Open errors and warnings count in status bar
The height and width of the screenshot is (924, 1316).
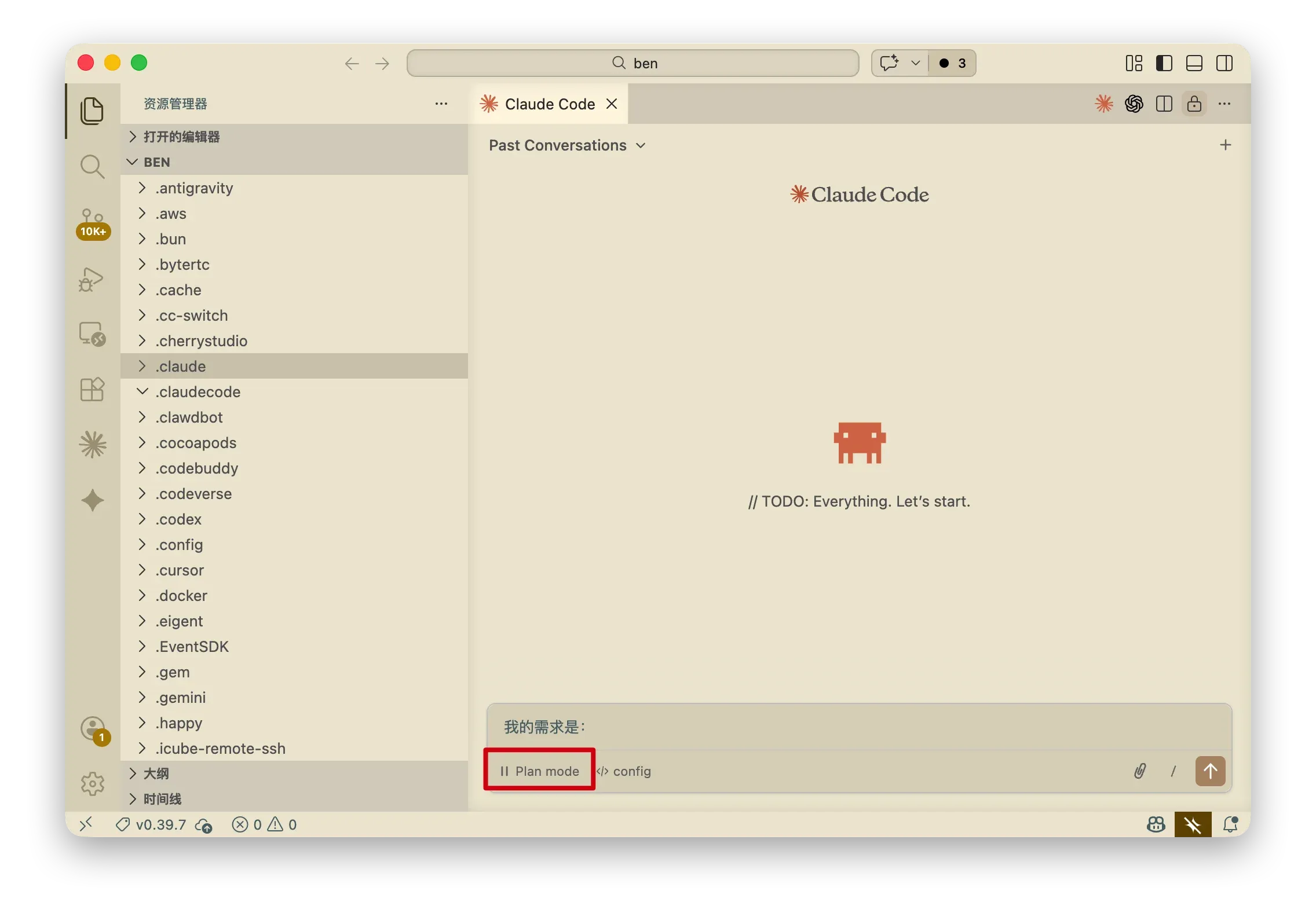[264, 824]
